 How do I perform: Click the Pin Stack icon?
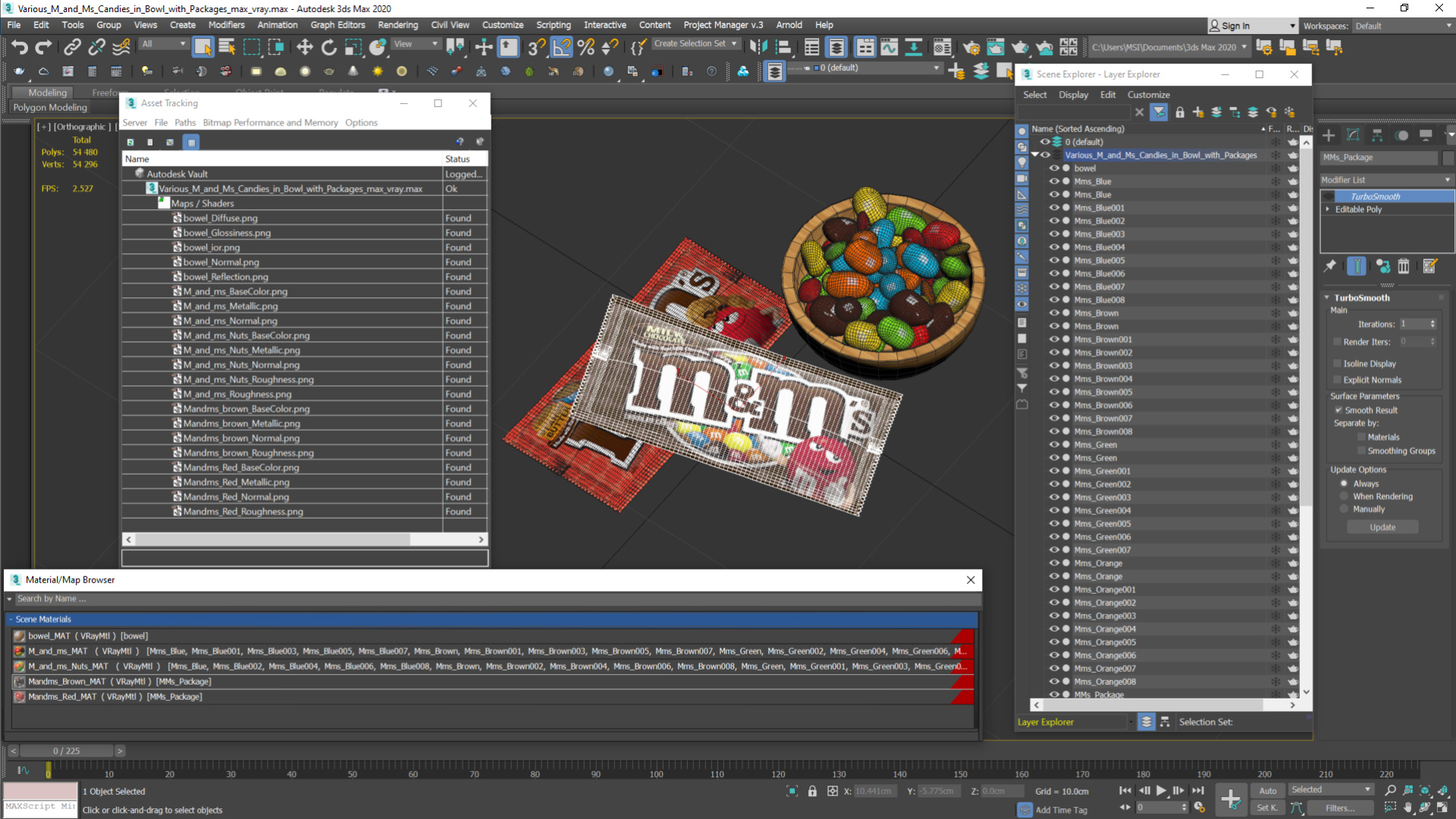(x=1330, y=266)
